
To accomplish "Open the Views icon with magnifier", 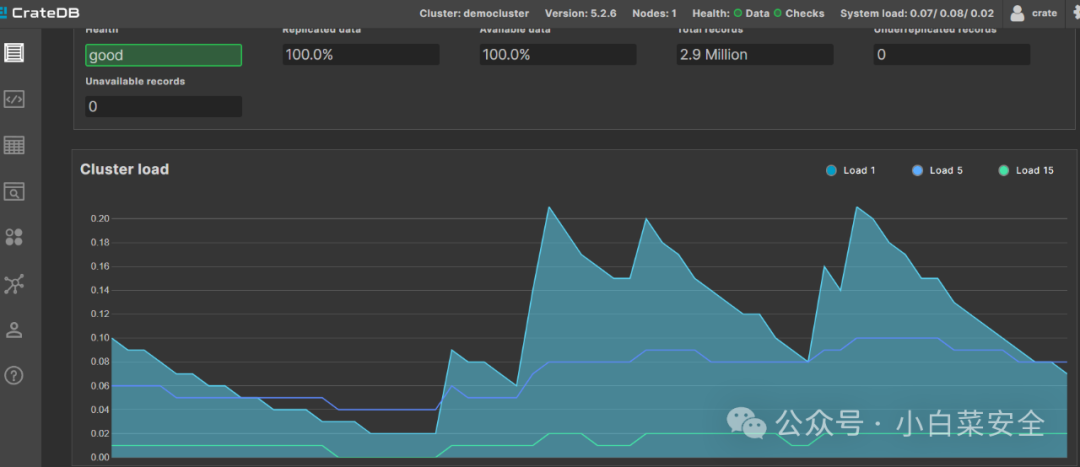I will (14, 191).
